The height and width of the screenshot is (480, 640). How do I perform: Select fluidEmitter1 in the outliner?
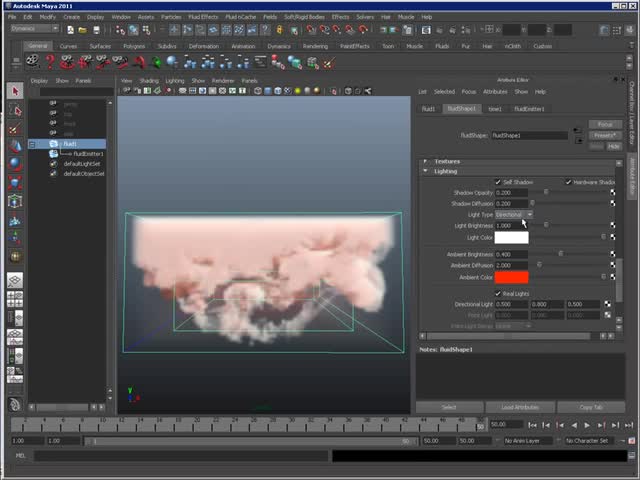pyautogui.click(x=88, y=154)
